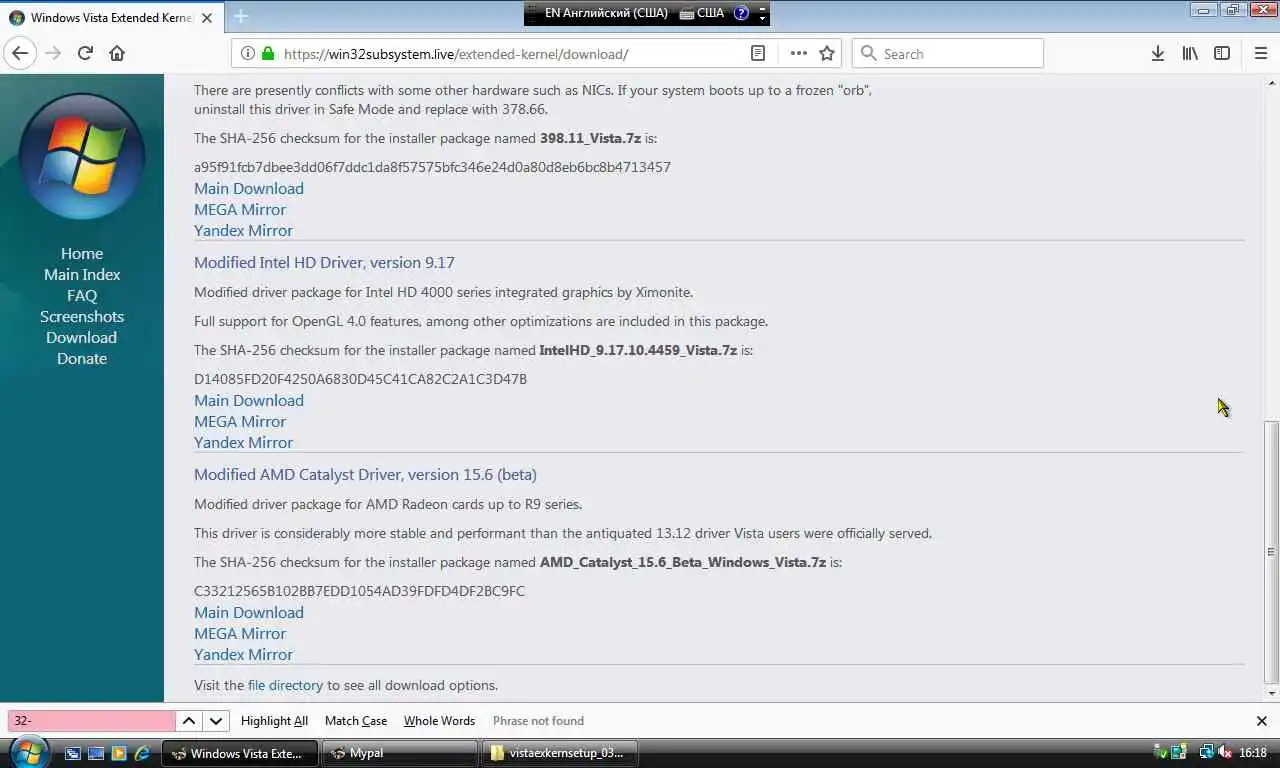Launch Internet Explorer from quick launch
This screenshot has width=1280, height=768.
tap(142, 753)
